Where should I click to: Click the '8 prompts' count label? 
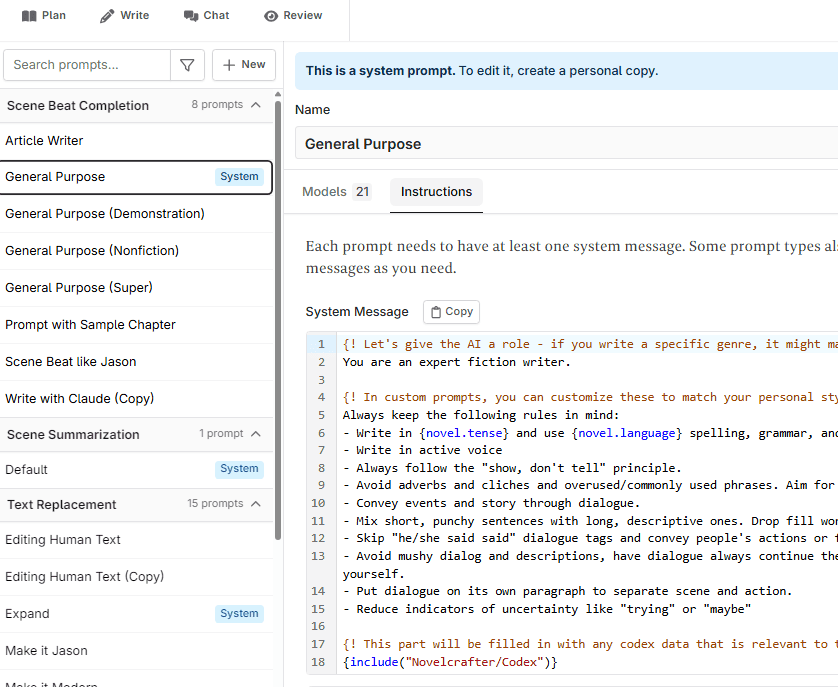(x=217, y=104)
